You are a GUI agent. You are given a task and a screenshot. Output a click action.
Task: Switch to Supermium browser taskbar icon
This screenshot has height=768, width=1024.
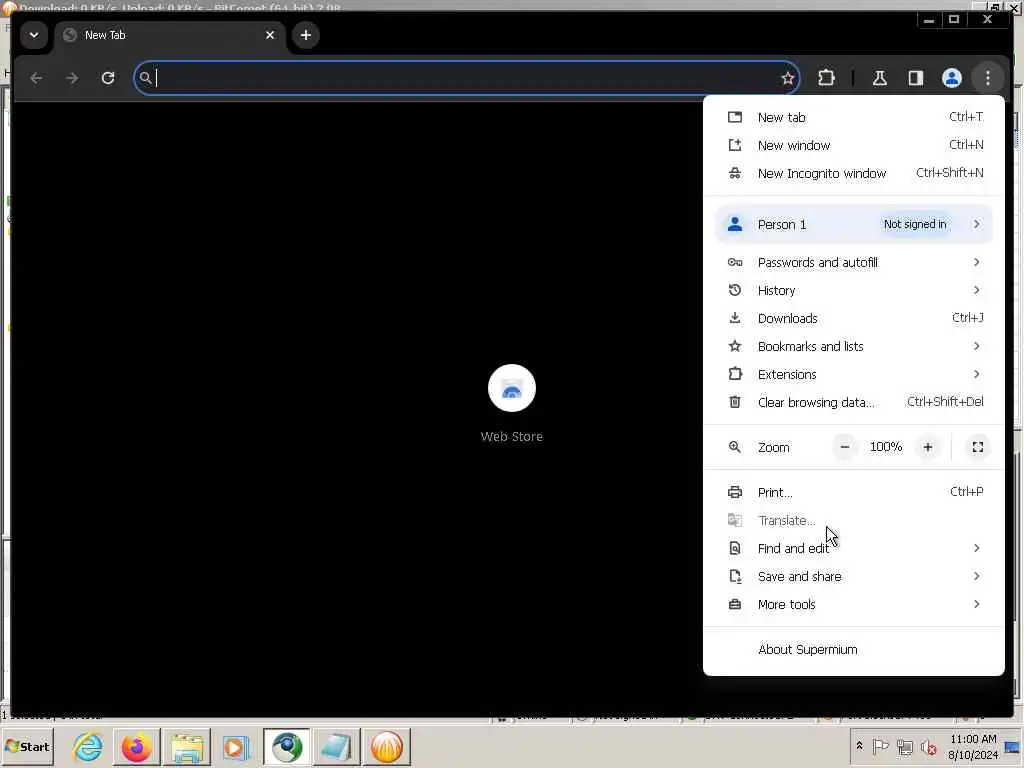tap(287, 747)
